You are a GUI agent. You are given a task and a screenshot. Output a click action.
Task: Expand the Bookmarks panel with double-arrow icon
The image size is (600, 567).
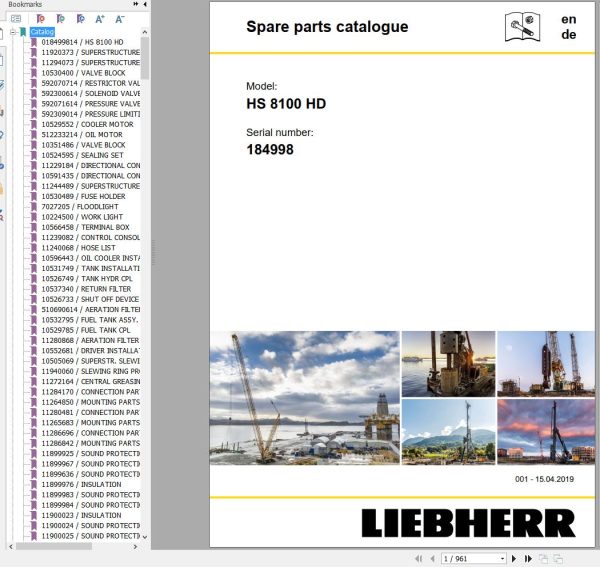point(135,4)
